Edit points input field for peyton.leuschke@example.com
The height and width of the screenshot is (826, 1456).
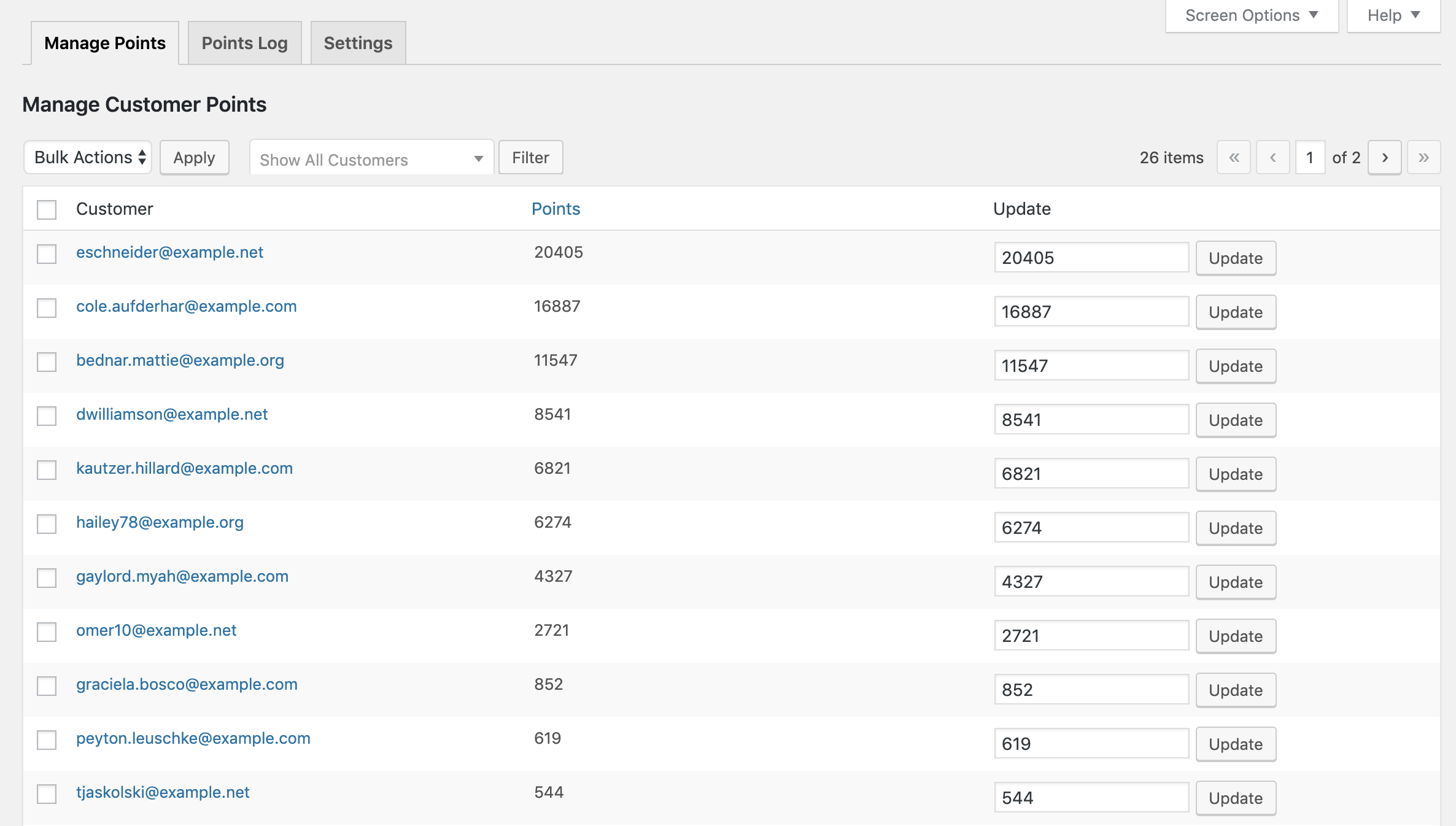pyautogui.click(x=1090, y=744)
